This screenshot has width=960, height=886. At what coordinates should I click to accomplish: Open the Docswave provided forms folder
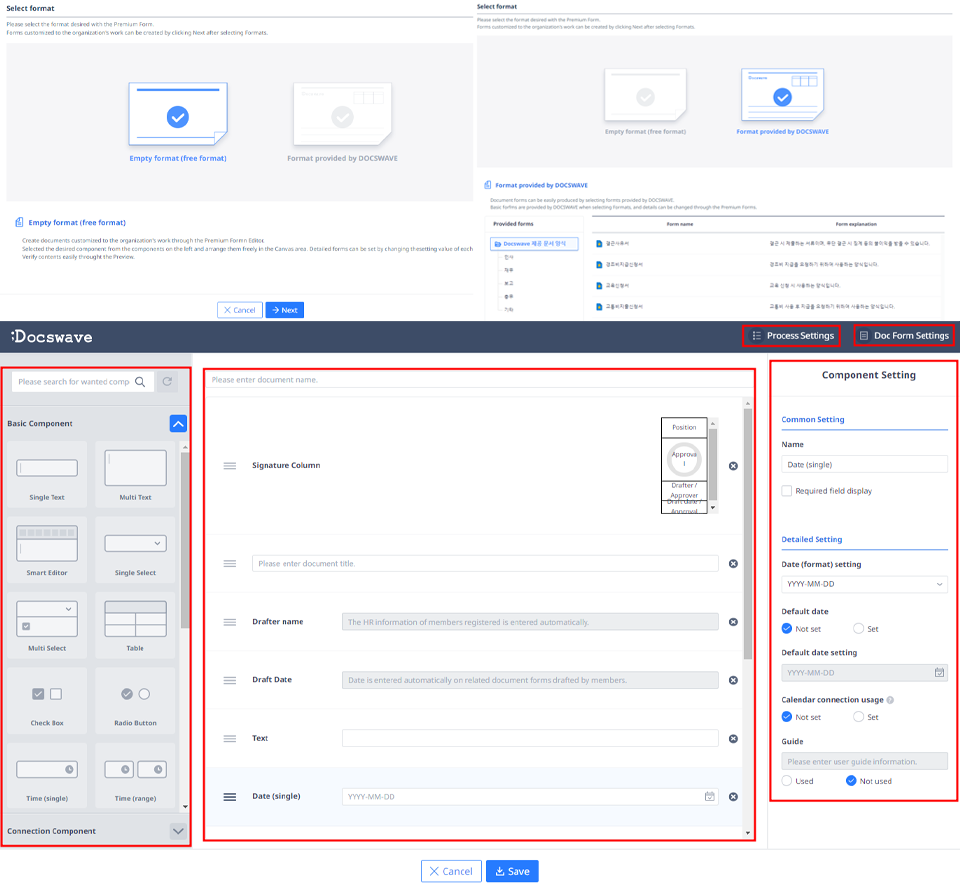534,244
